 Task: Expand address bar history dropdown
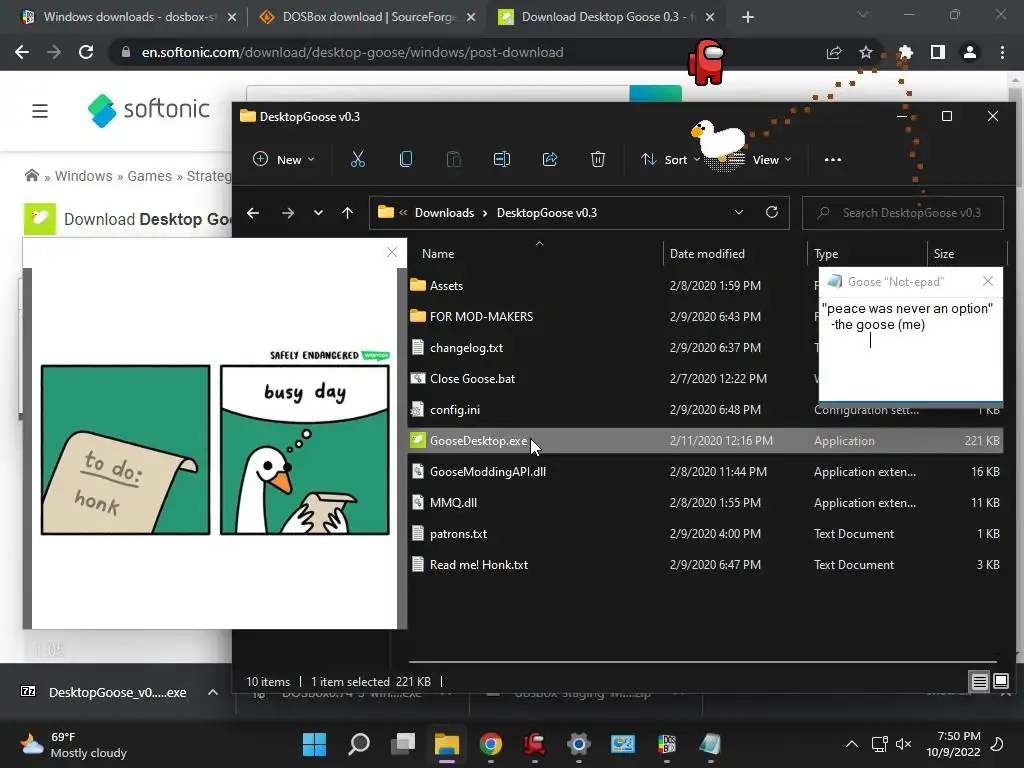point(739,212)
